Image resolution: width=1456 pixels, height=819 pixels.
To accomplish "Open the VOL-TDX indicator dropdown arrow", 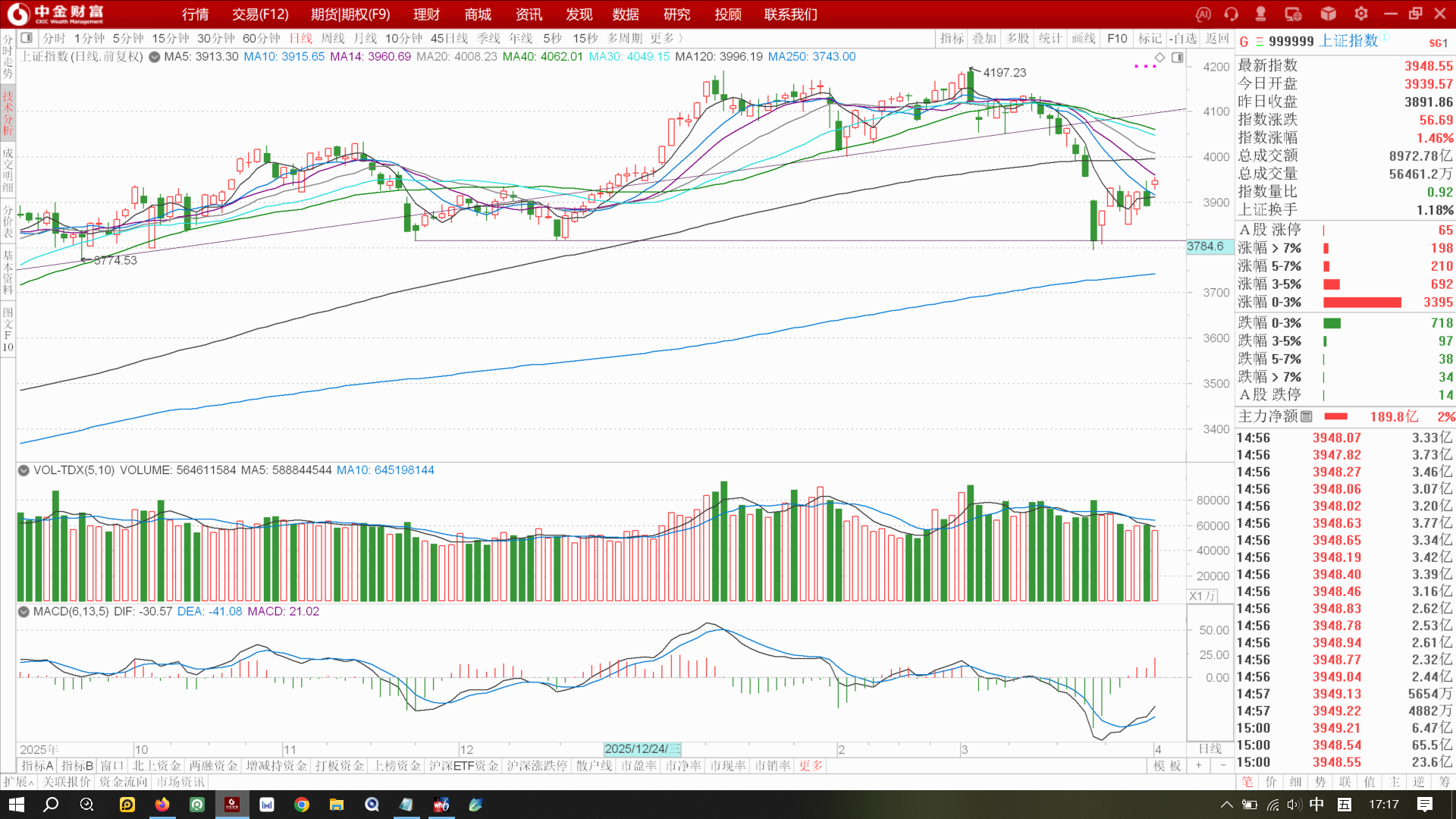I will coord(24,470).
